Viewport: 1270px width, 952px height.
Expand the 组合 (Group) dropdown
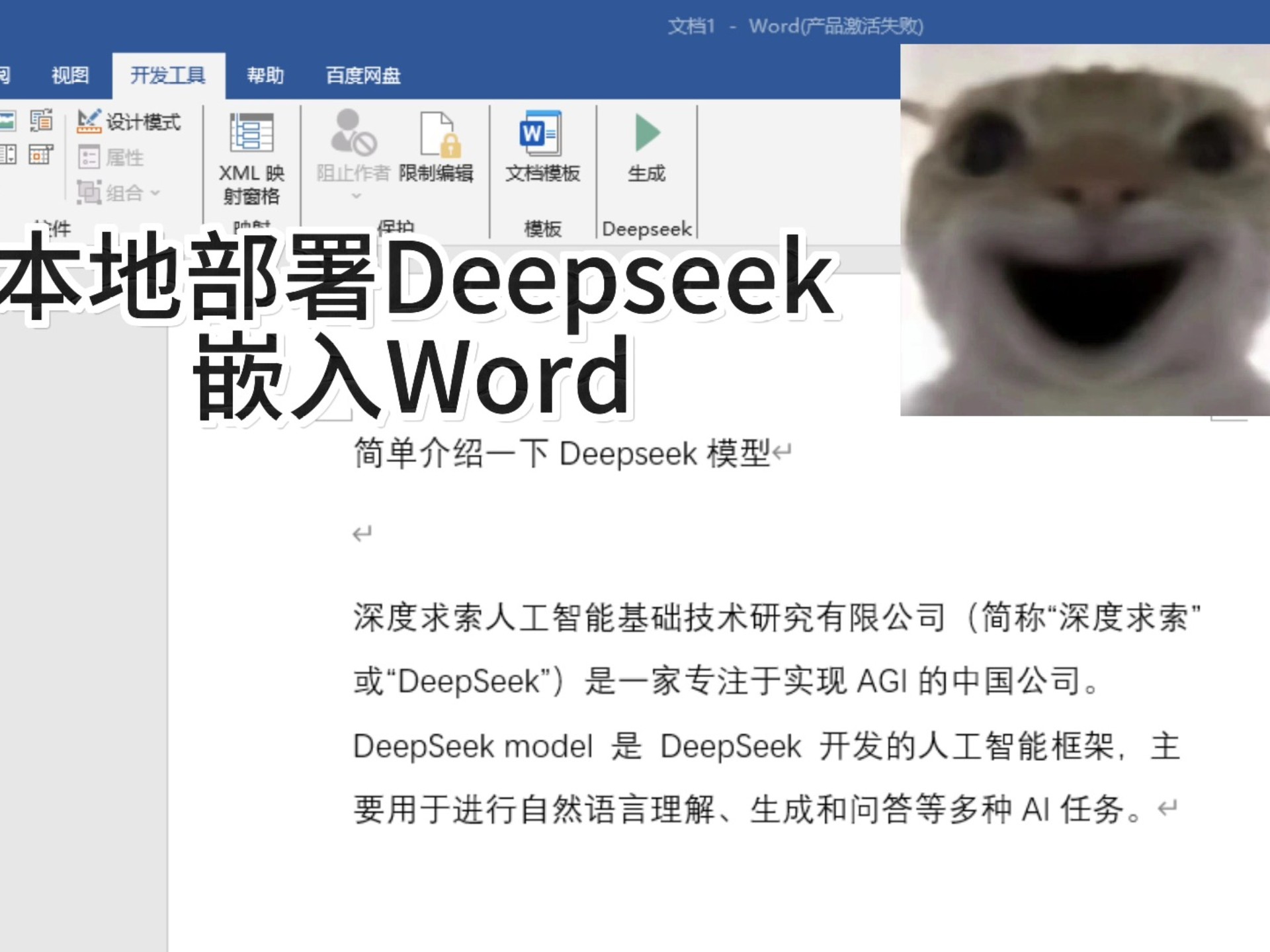pos(157,194)
